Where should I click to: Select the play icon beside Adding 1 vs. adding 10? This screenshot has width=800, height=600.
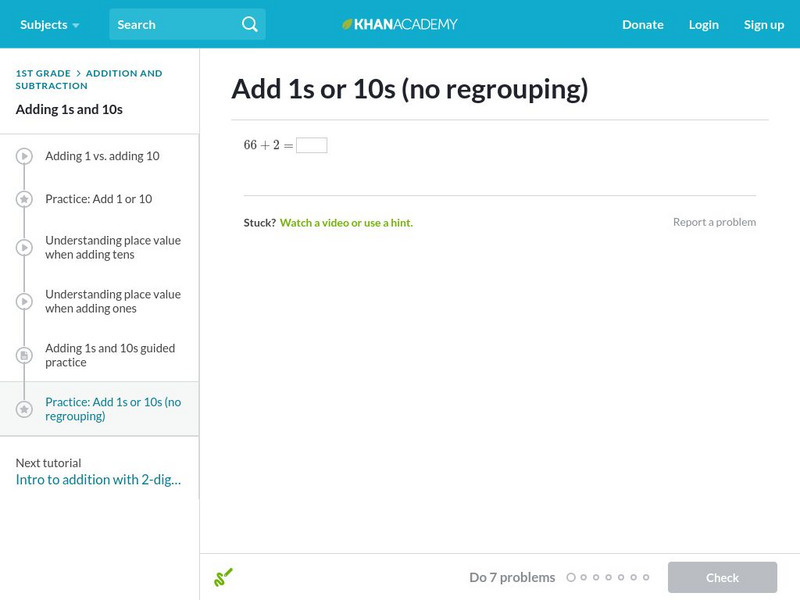click(x=22, y=156)
